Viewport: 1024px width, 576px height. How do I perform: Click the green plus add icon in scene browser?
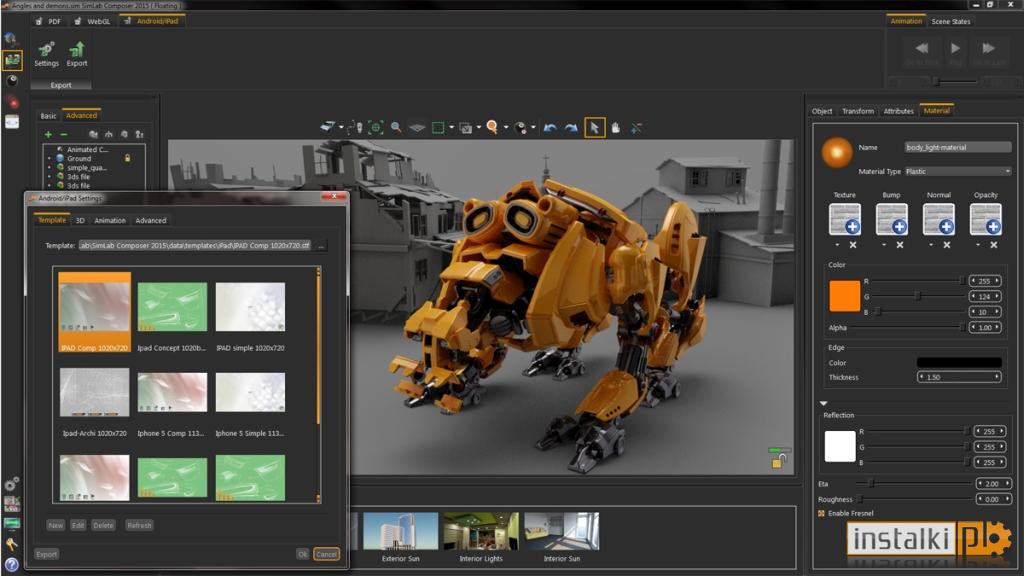click(x=48, y=135)
